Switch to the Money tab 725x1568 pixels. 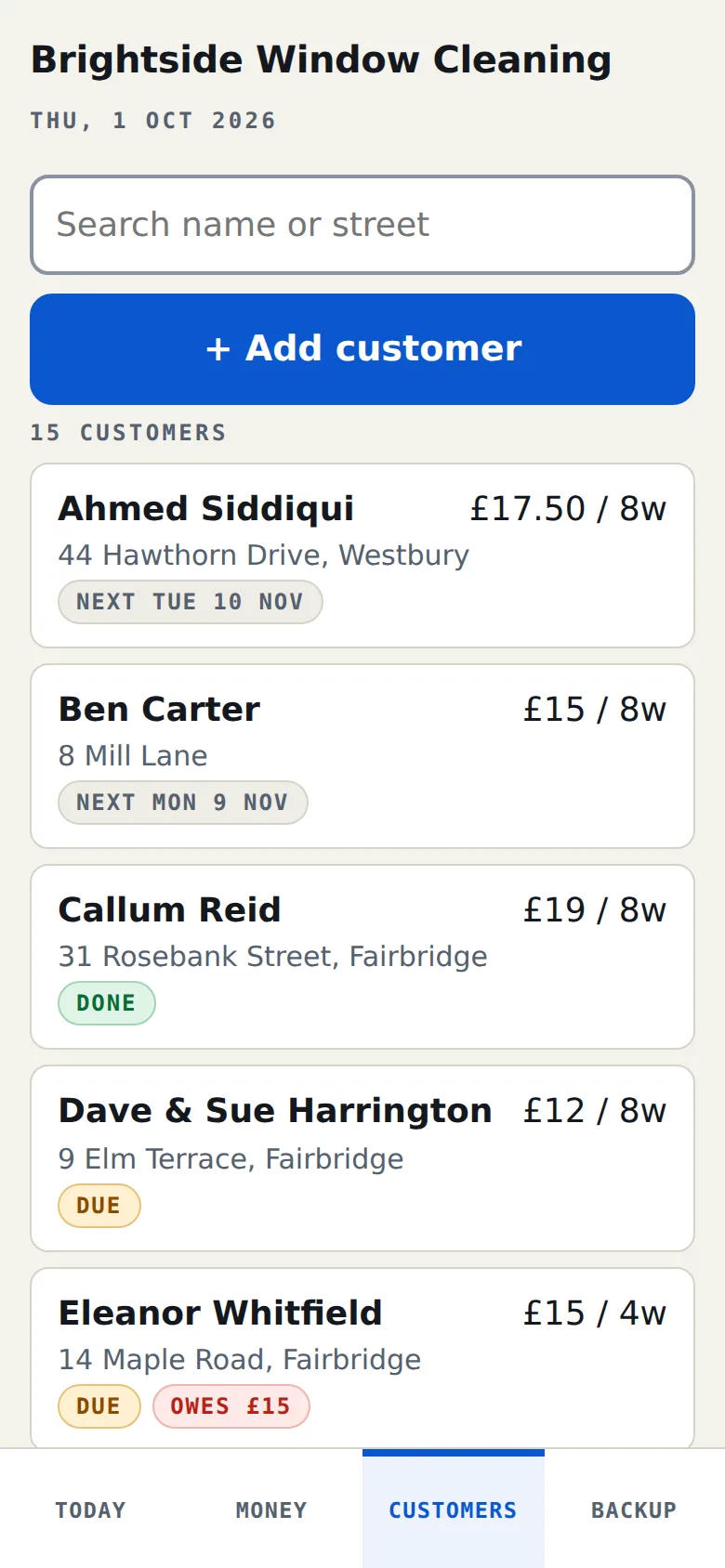(x=271, y=1509)
